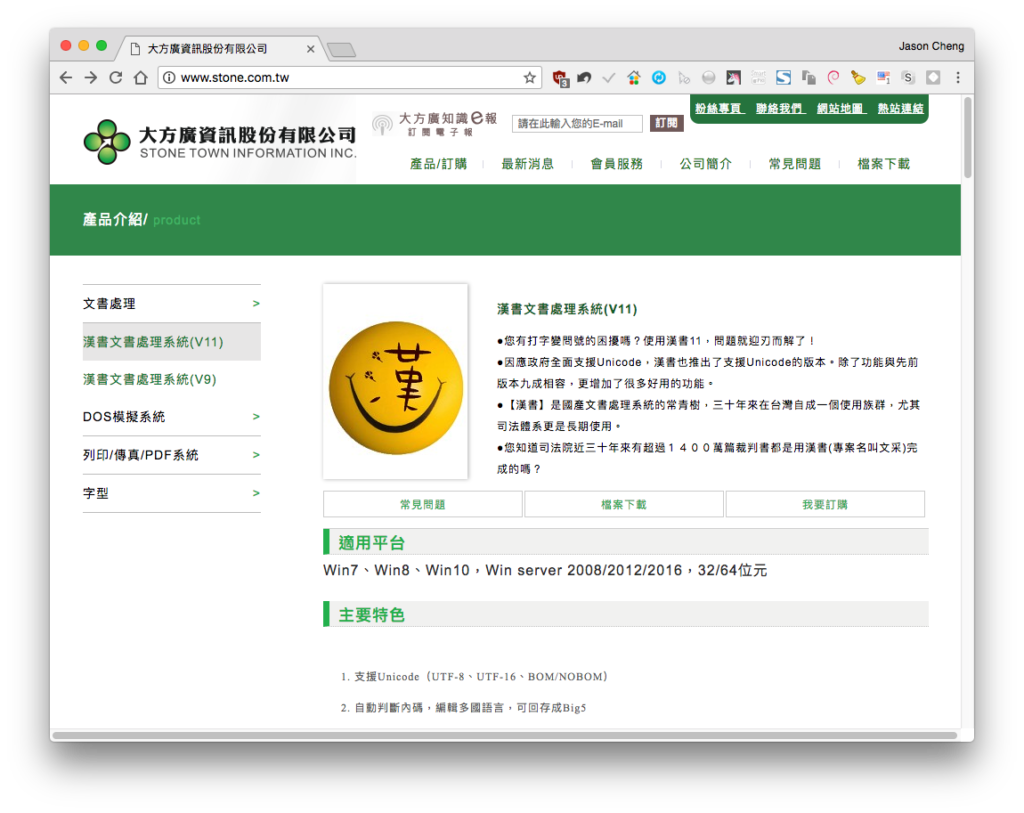Click the Stone Town clover logo
The width and height of the screenshot is (1024, 813).
click(x=106, y=142)
